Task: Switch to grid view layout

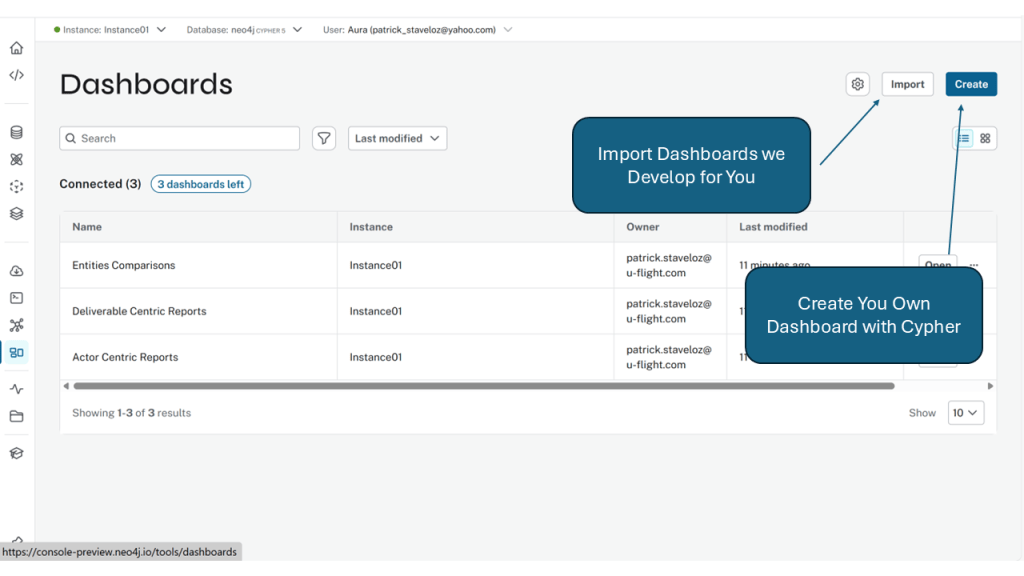Action: click(x=985, y=138)
